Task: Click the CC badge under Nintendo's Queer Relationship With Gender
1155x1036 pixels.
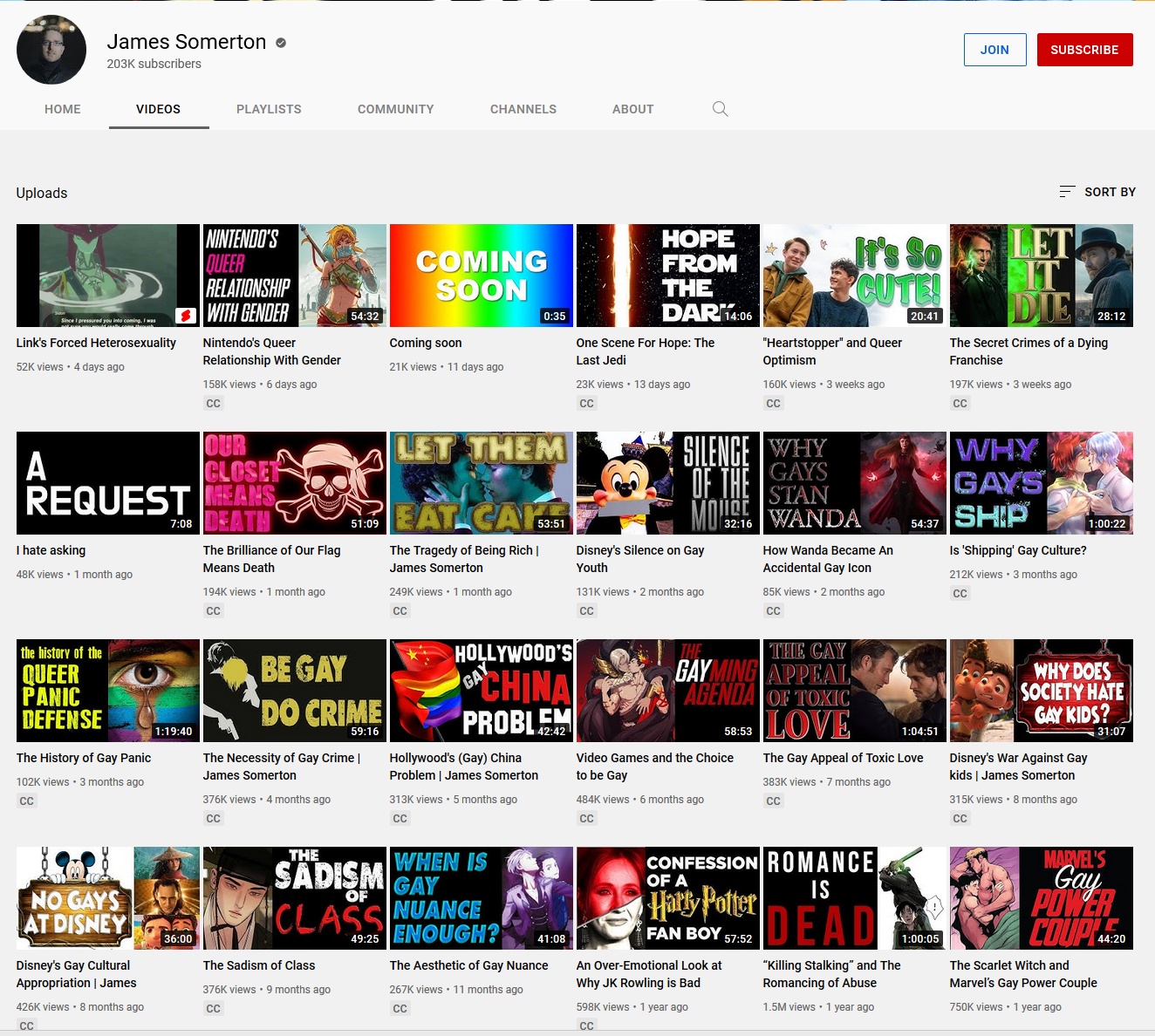Action: point(213,404)
